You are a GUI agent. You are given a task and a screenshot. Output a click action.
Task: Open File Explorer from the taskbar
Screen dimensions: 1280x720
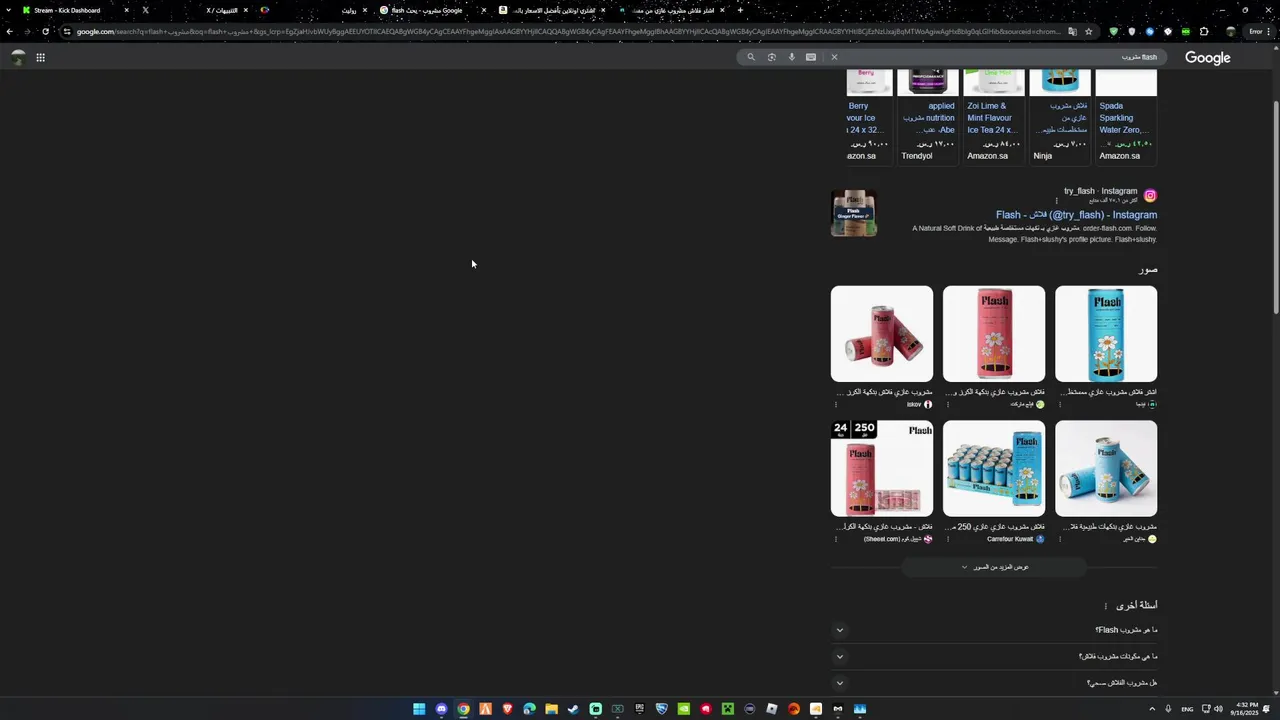551,709
